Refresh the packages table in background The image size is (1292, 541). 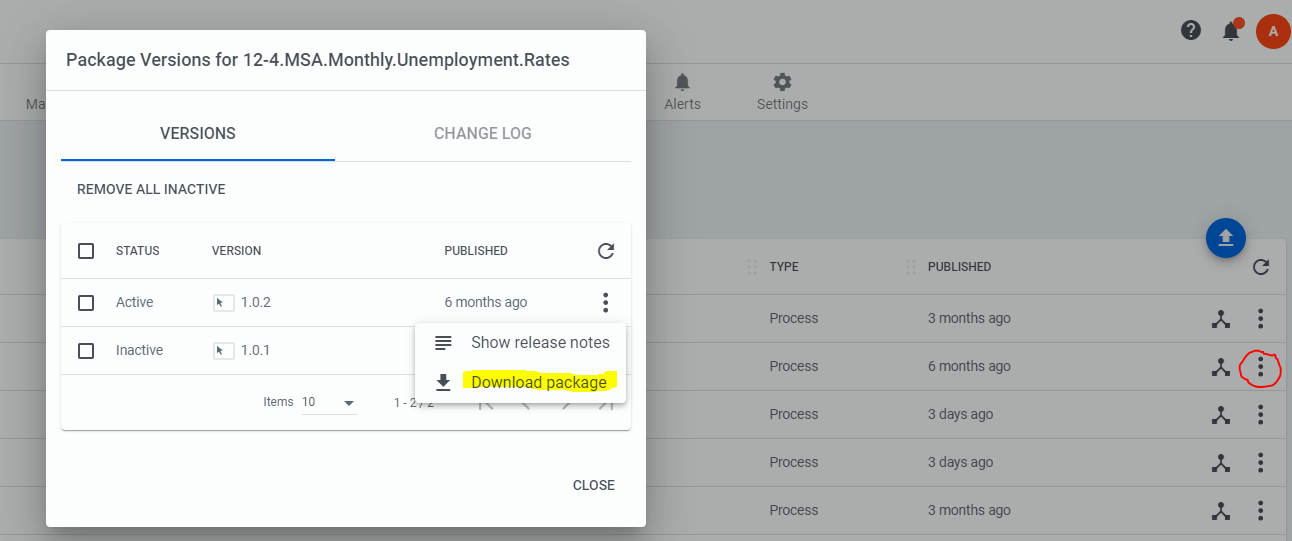pos(1261,267)
